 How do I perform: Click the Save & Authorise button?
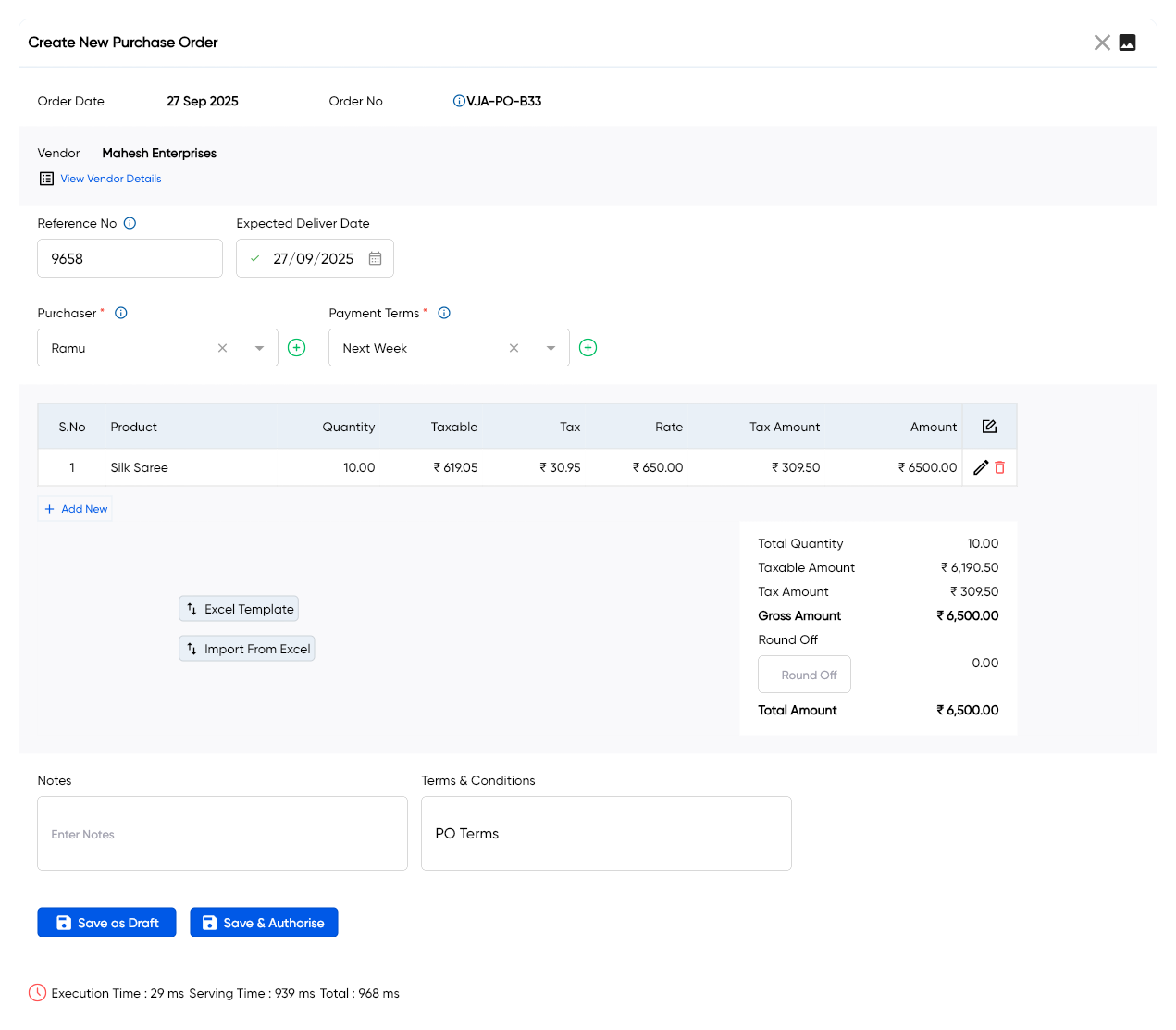coord(264,923)
